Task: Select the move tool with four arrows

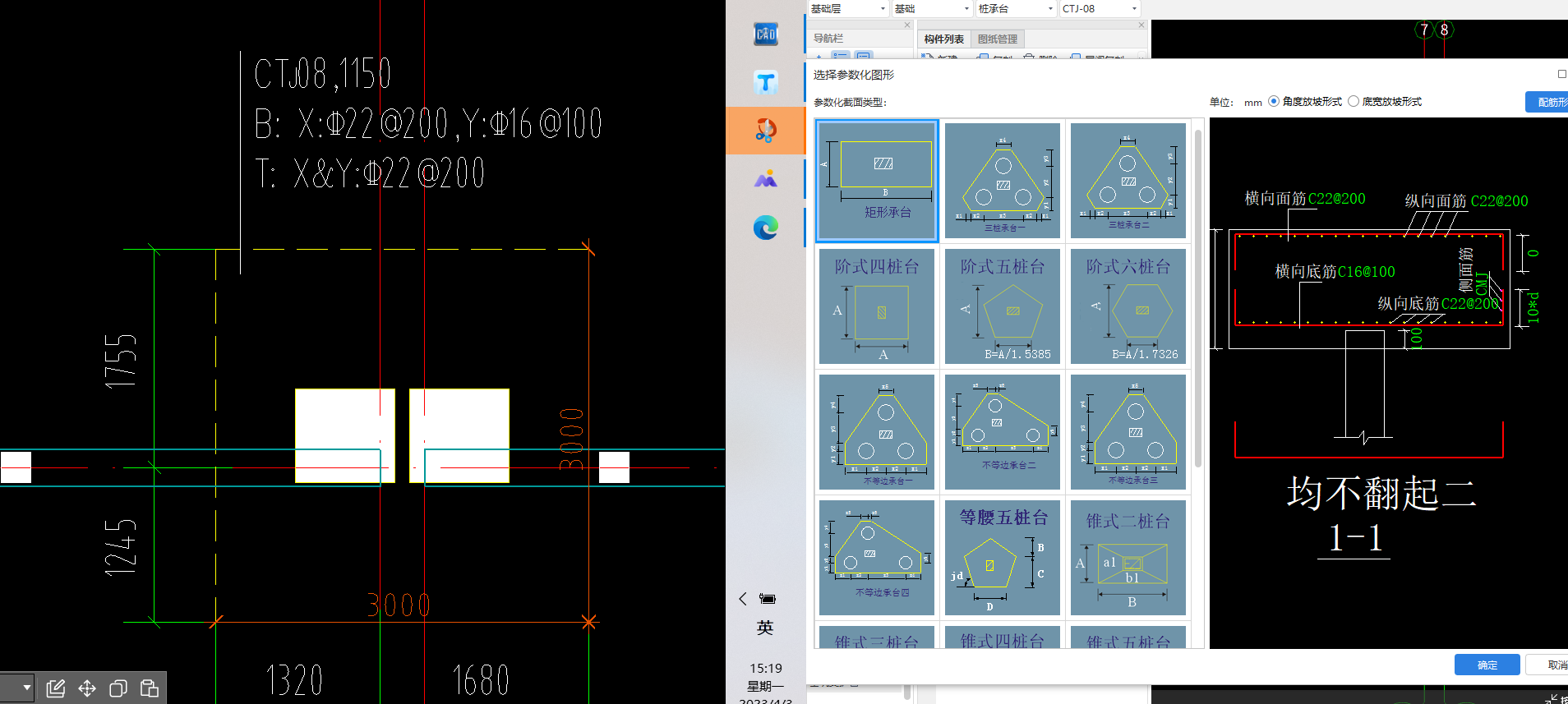Action: click(x=87, y=688)
